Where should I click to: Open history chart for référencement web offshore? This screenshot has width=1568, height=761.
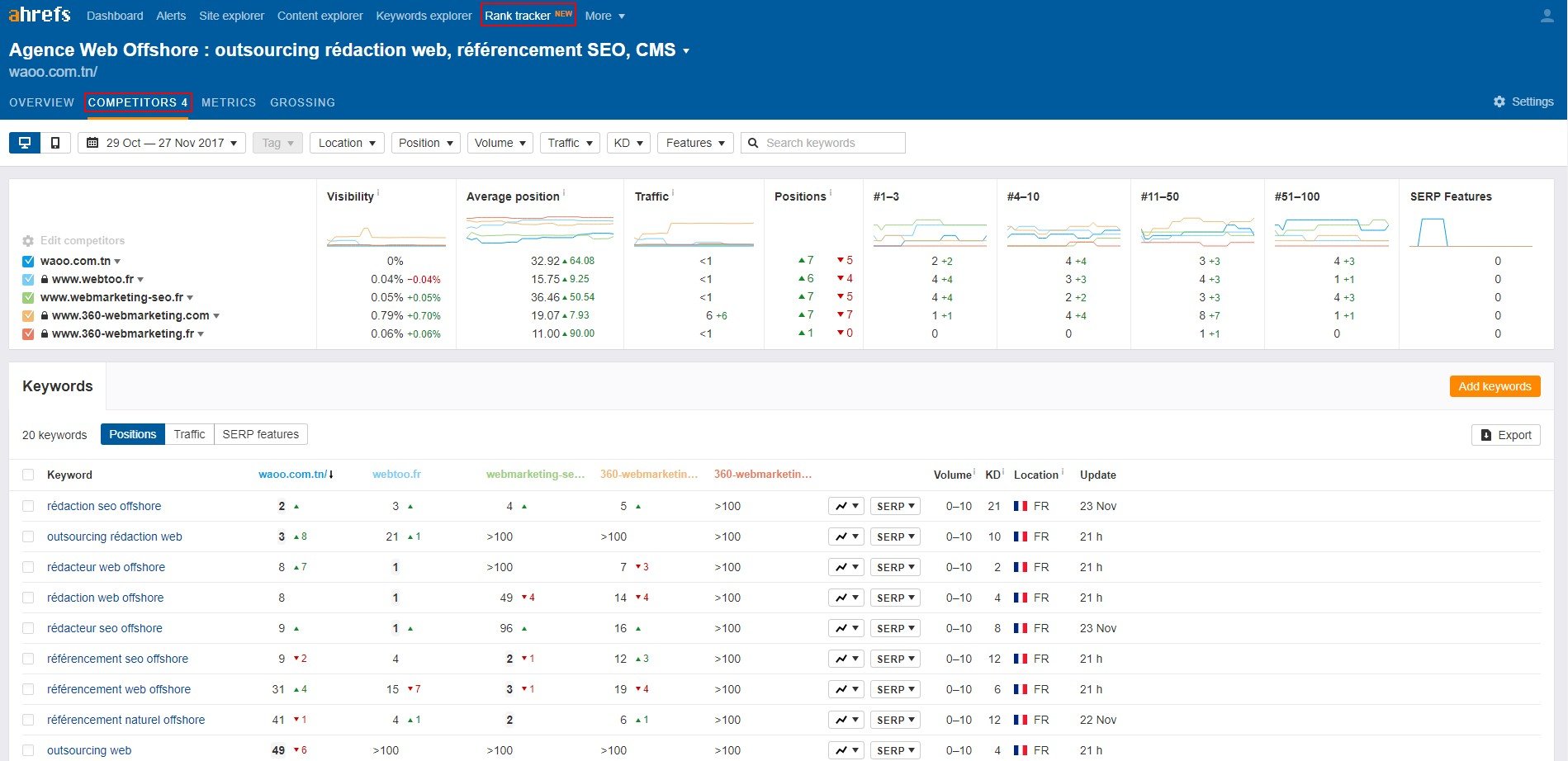point(846,689)
